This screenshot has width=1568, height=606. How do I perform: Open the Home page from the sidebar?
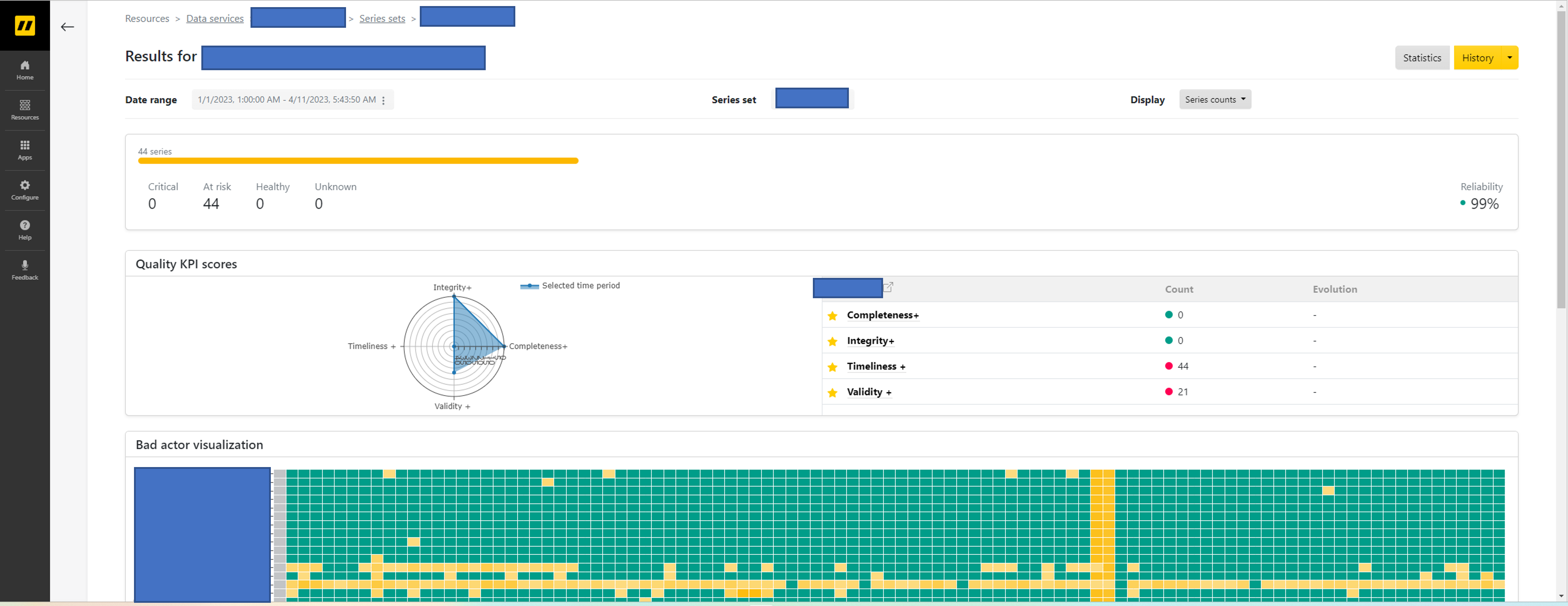(x=24, y=69)
